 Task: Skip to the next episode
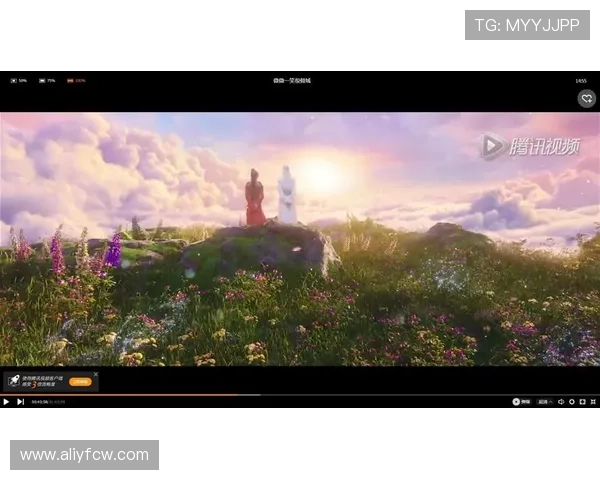(20, 402)
